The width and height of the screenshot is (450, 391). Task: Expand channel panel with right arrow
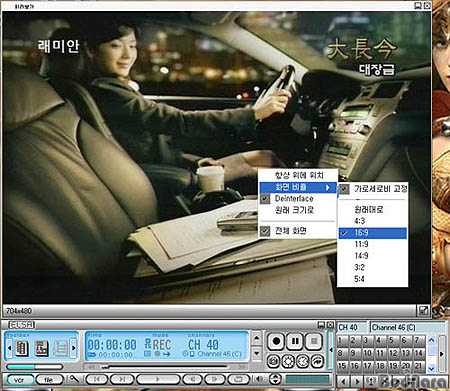point(442,354)
